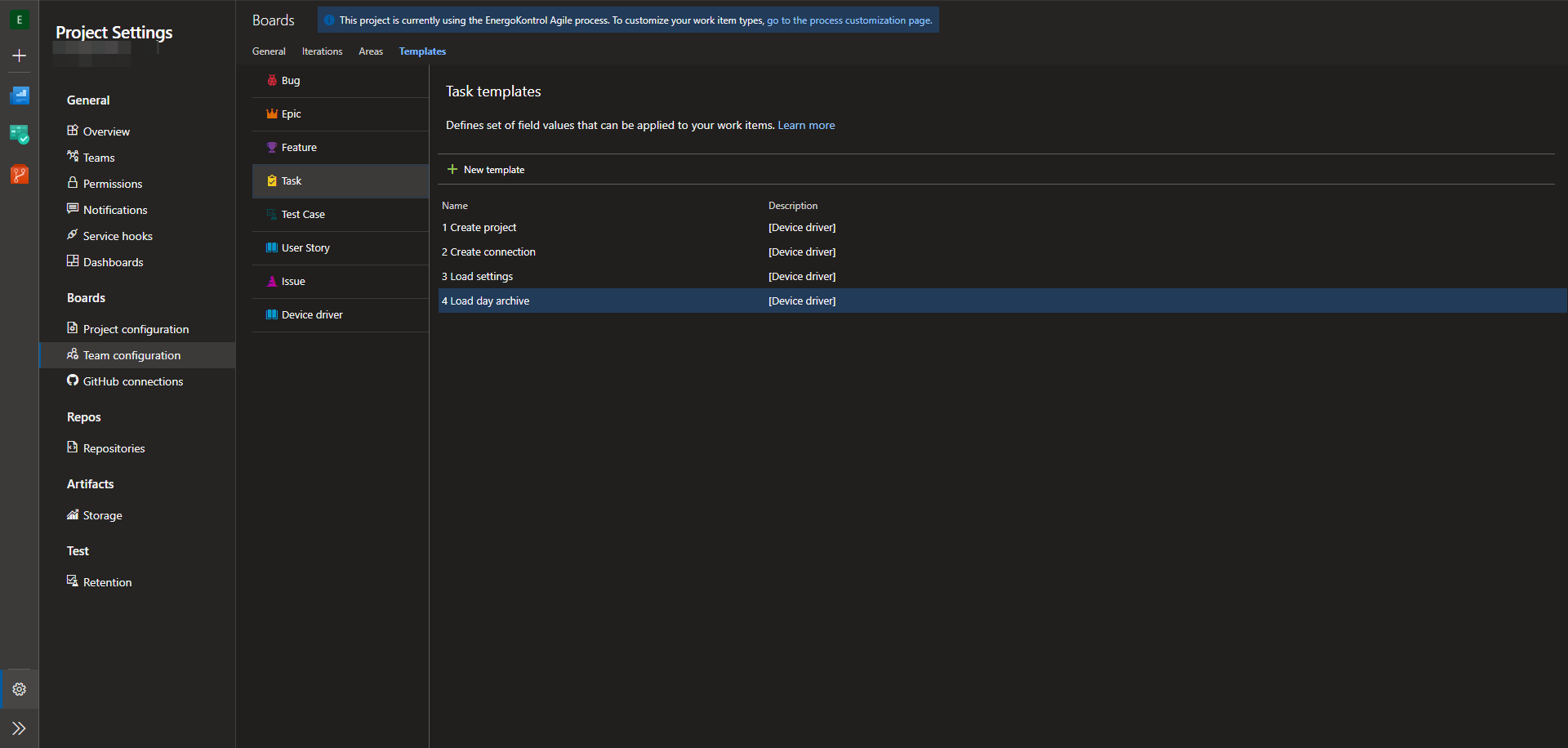Open Test Case templates via its icon
Image resolution: width=1568 pixels, height=748 pixels.
coord(272,214)
